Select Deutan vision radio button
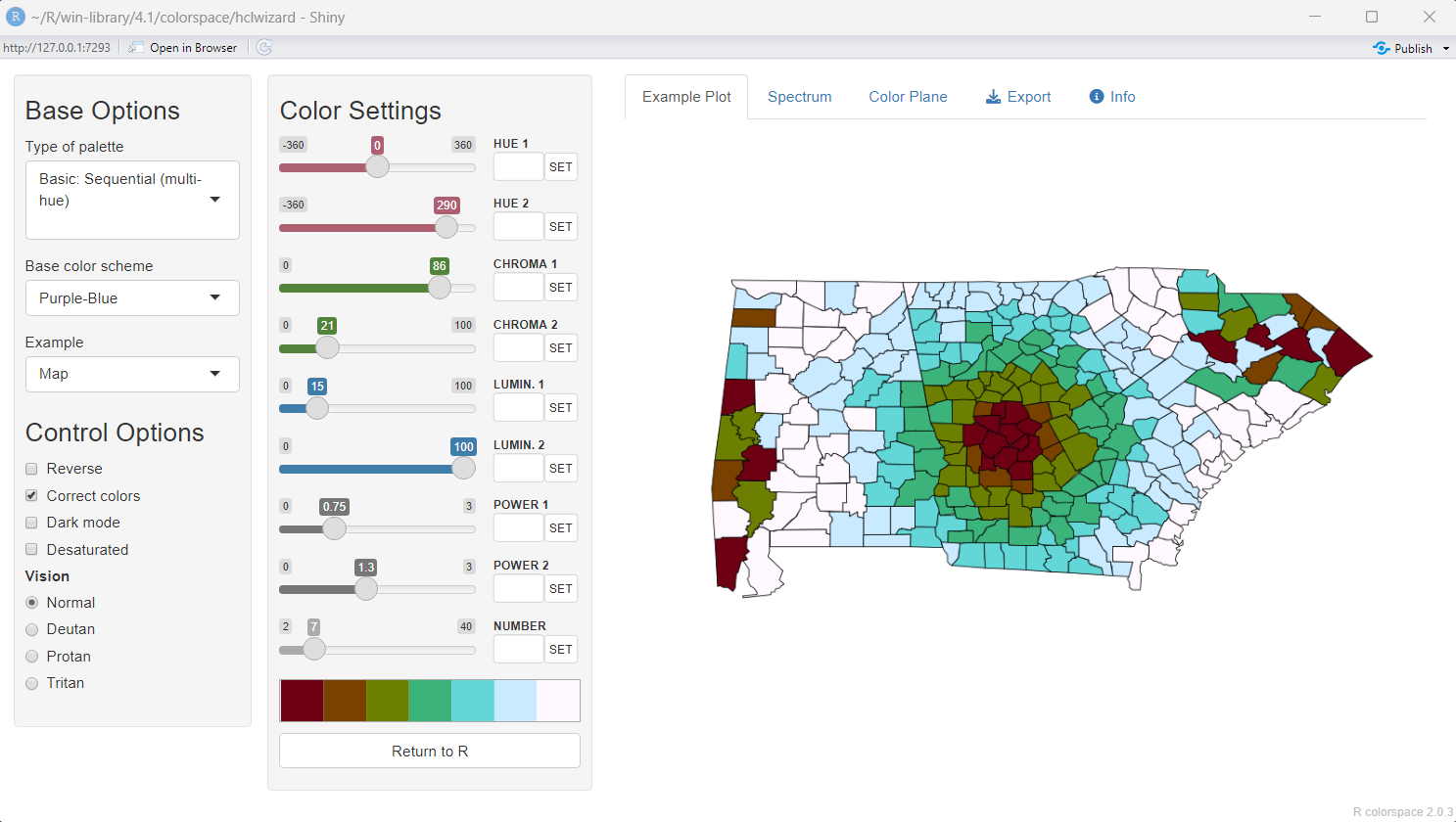 pos(32,629)
